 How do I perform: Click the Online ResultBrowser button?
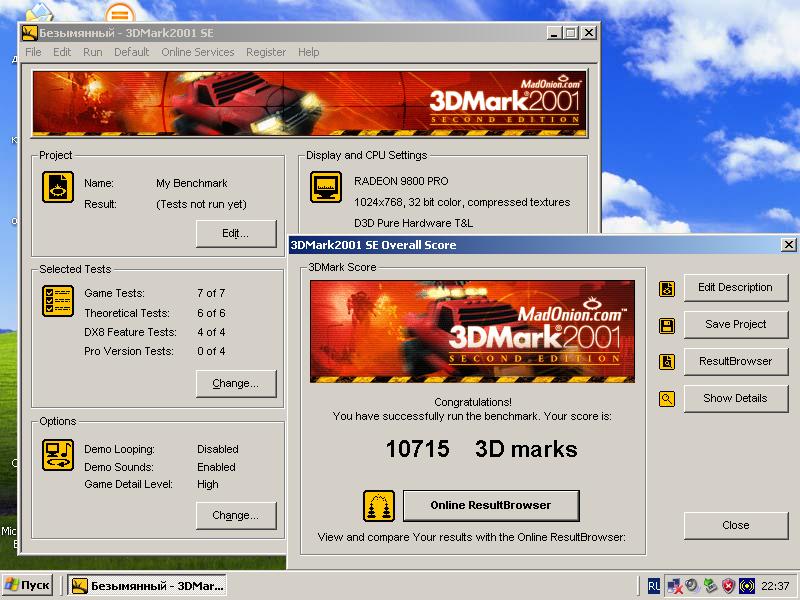tap(491, 506)
